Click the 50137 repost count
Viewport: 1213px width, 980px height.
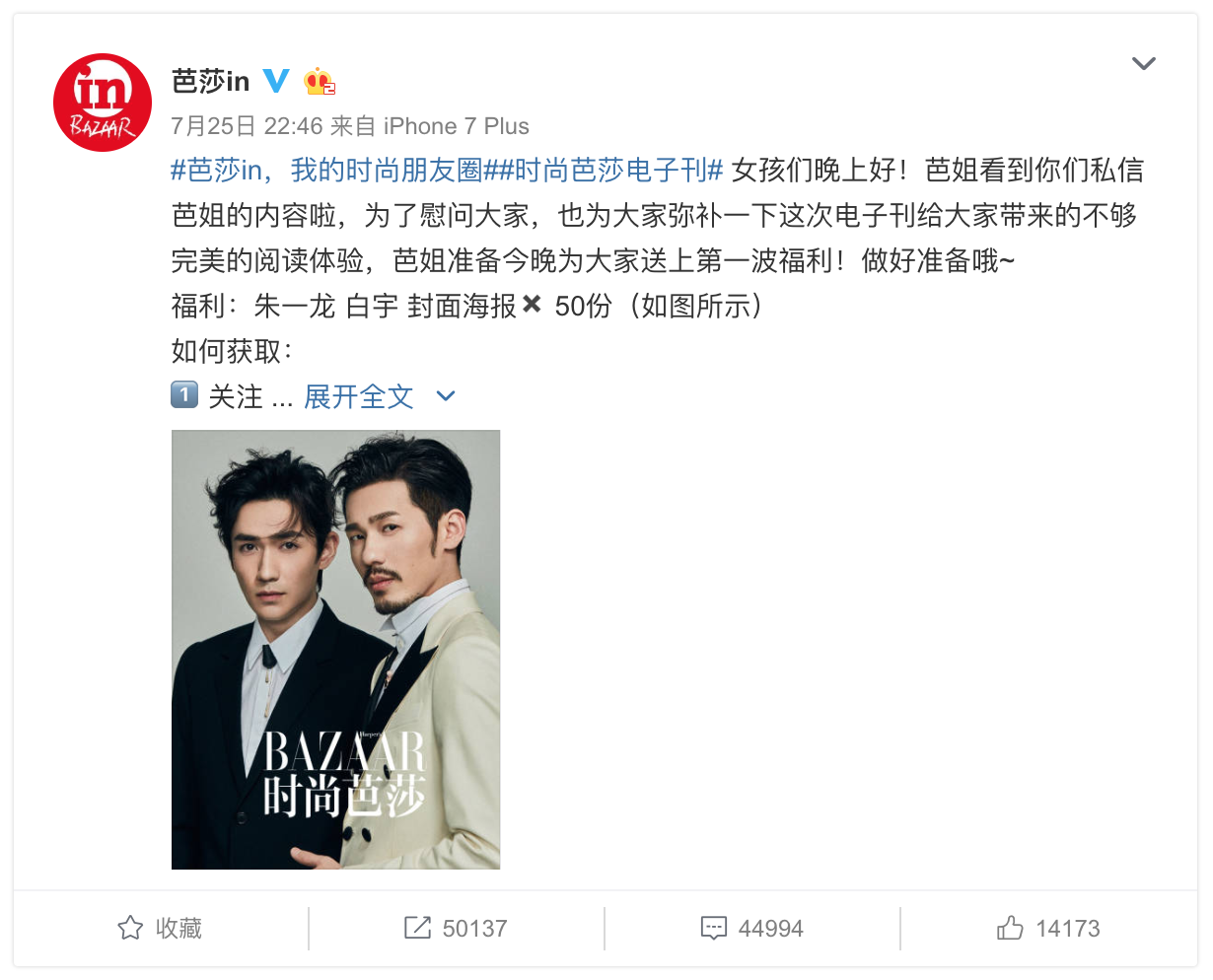click(x=474, y=929)
